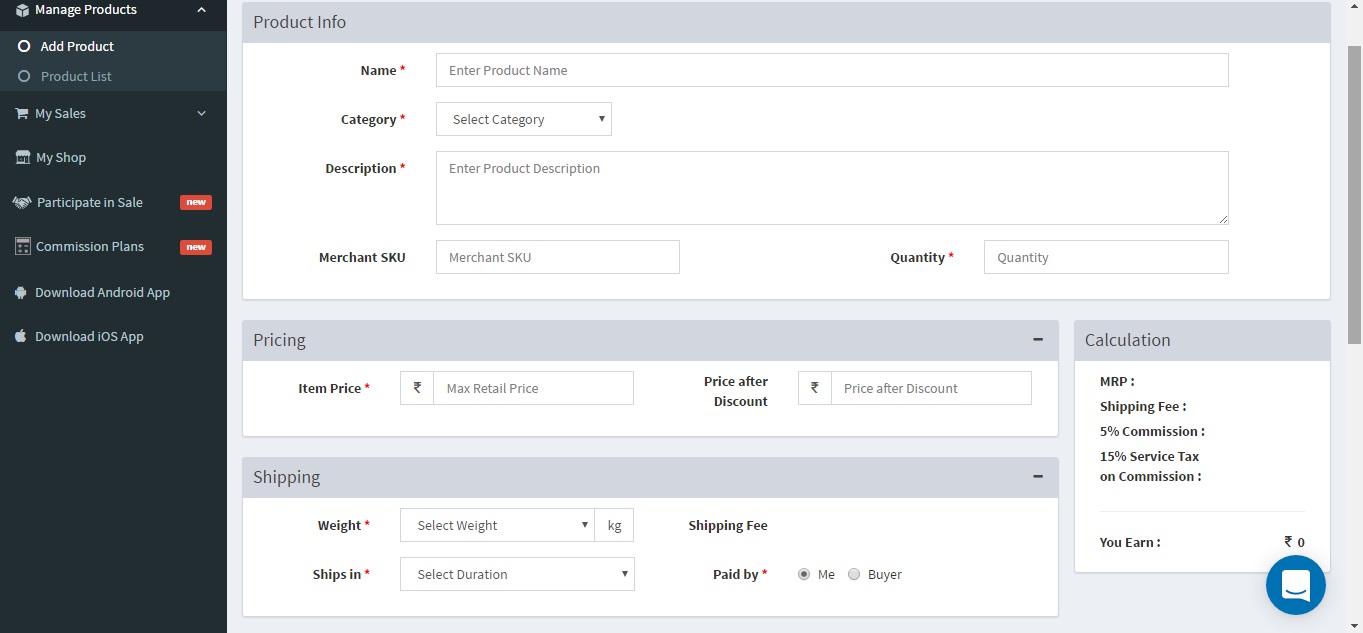This screenshot has width=1363, height=633.
Task: Open the Download Android App link
Action: click(x=102, y=293)
